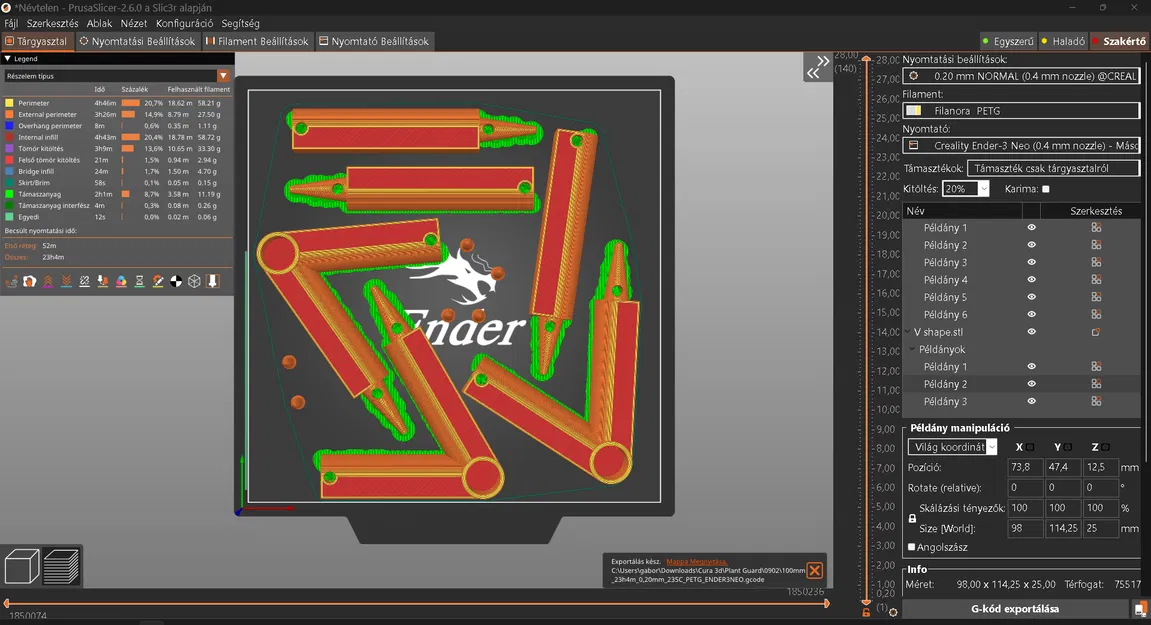Switch to sliced layers preview icon
Image resolution: width=1151 pixels, height=625 pixels.
(x=62, y=566)
